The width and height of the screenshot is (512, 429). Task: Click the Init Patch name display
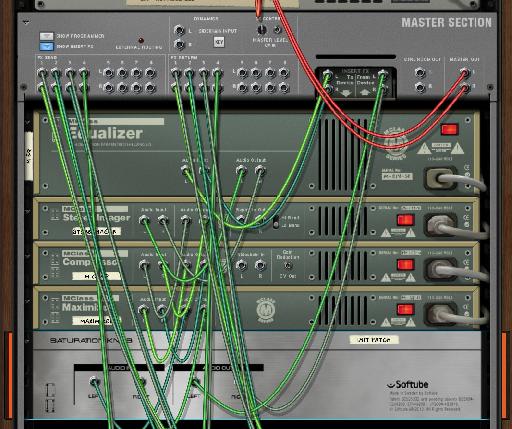coord(374,340)
